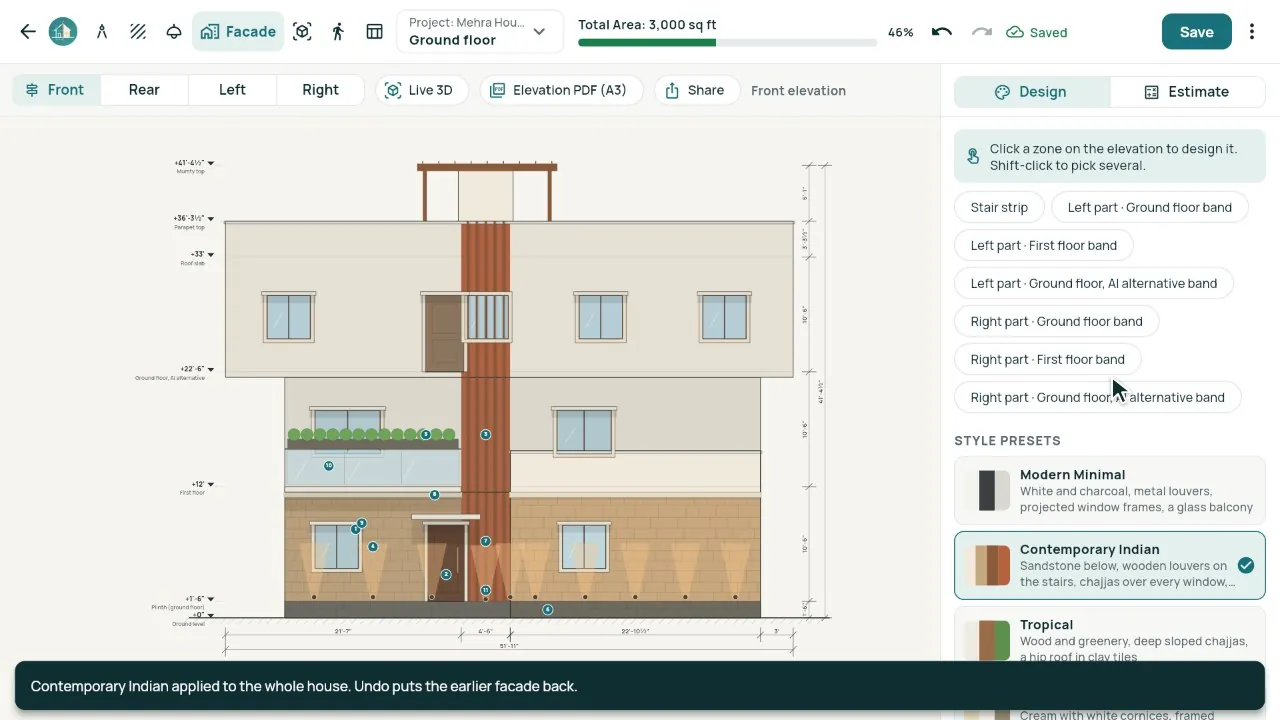This screenshot has height=720, width=1280.
Task: Click zone marker 2 on the front door
Action: tap(446, 574)
